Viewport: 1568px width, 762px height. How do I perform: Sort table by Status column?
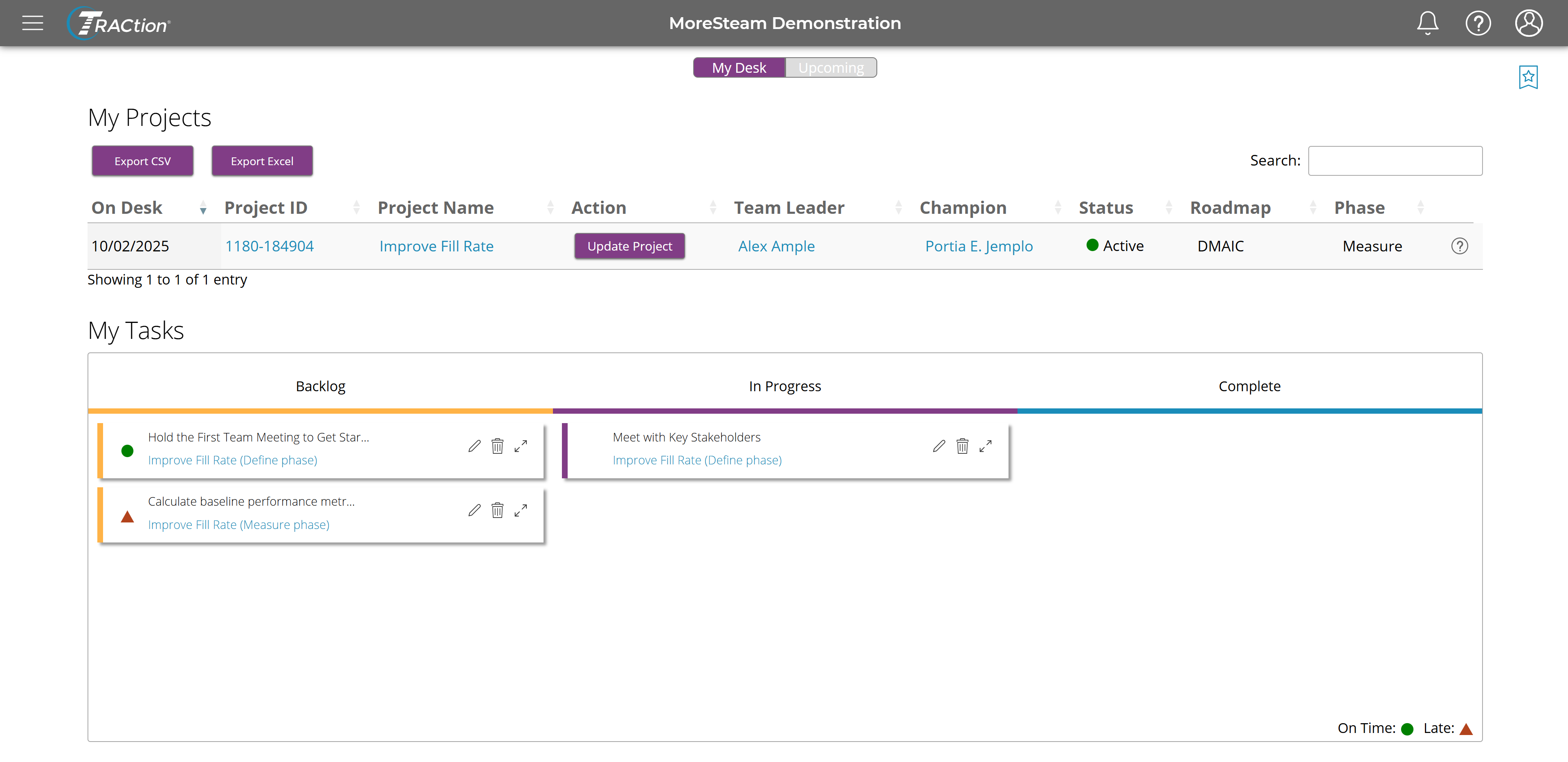tap(1105, 208)
